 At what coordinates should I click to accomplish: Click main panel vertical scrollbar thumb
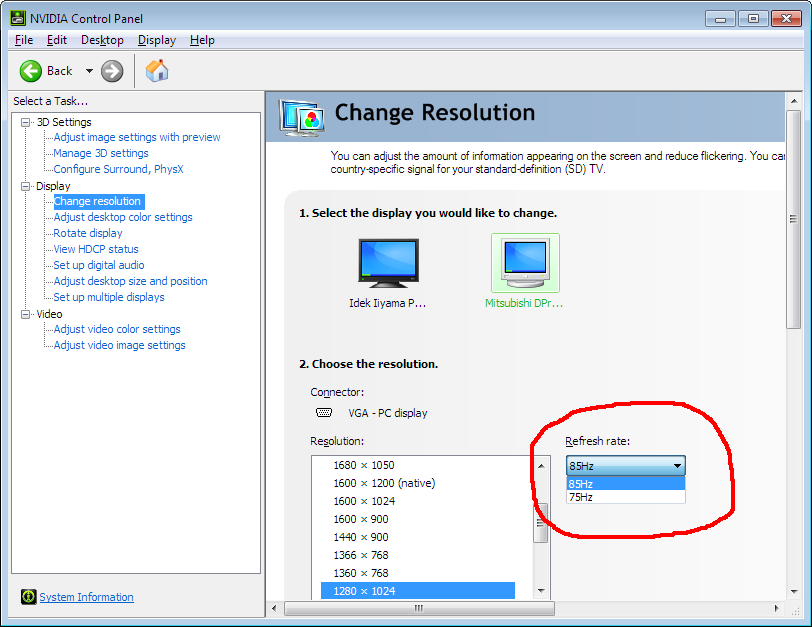pos(794,220)
